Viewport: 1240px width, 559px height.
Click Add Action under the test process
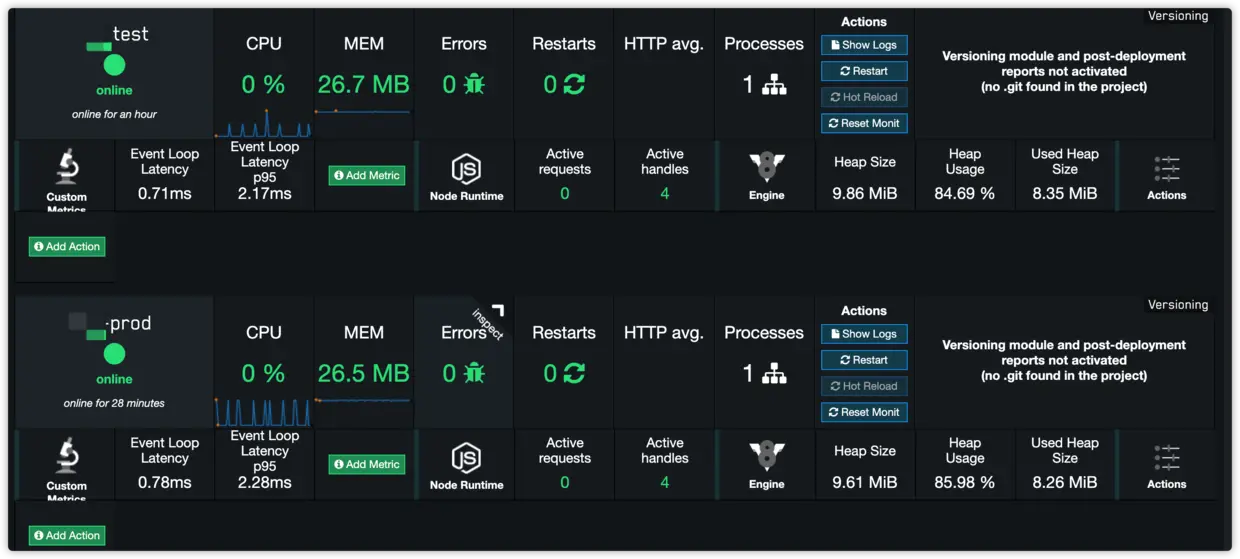(x=67, y=246)
